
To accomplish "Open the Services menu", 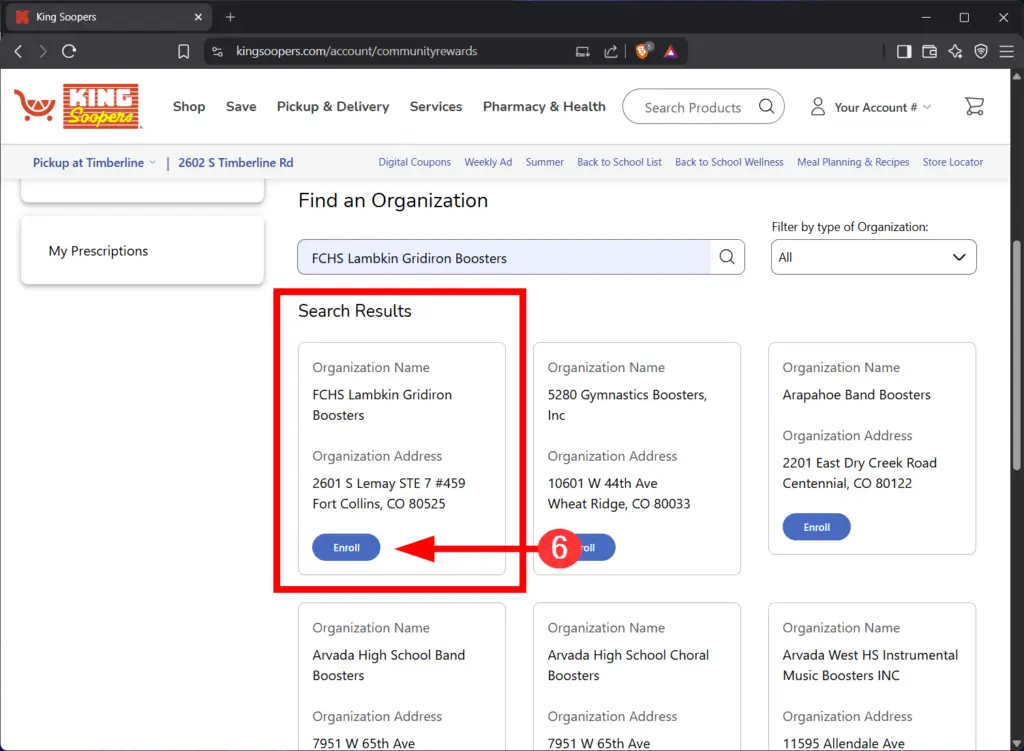I will 436,106.
